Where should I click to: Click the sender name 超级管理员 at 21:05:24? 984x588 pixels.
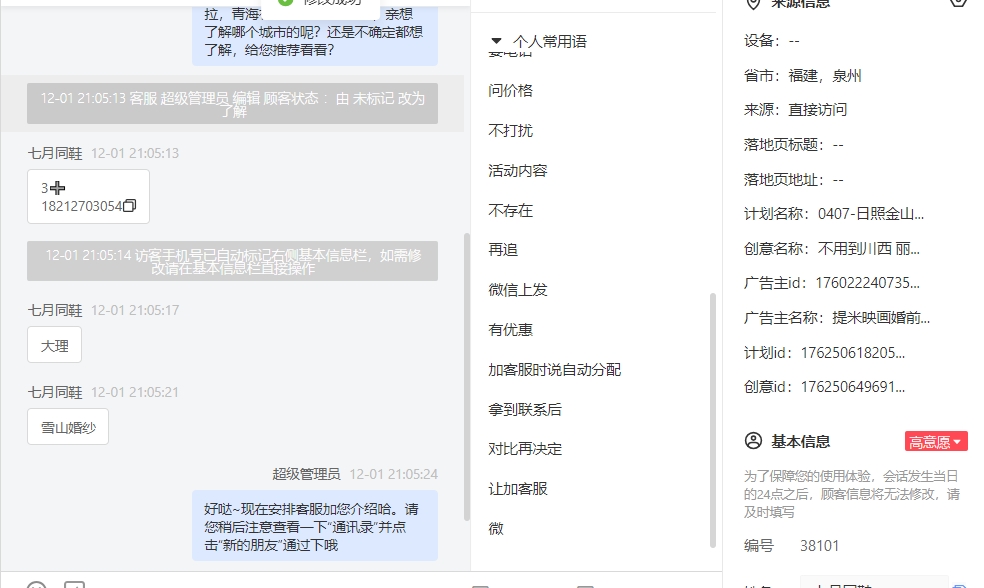coord(306,474)
